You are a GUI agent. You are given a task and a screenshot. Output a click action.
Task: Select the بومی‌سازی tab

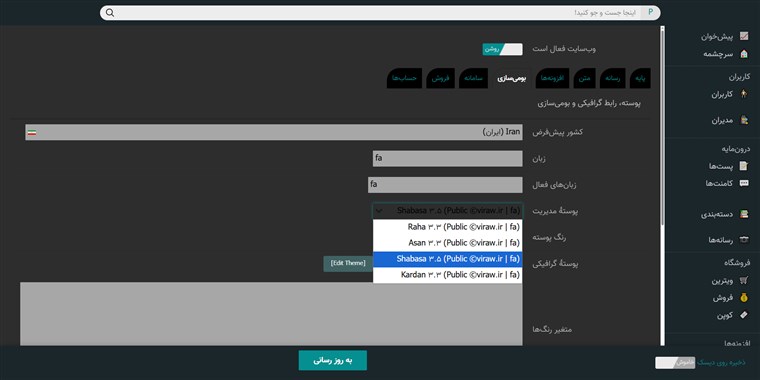512,79
